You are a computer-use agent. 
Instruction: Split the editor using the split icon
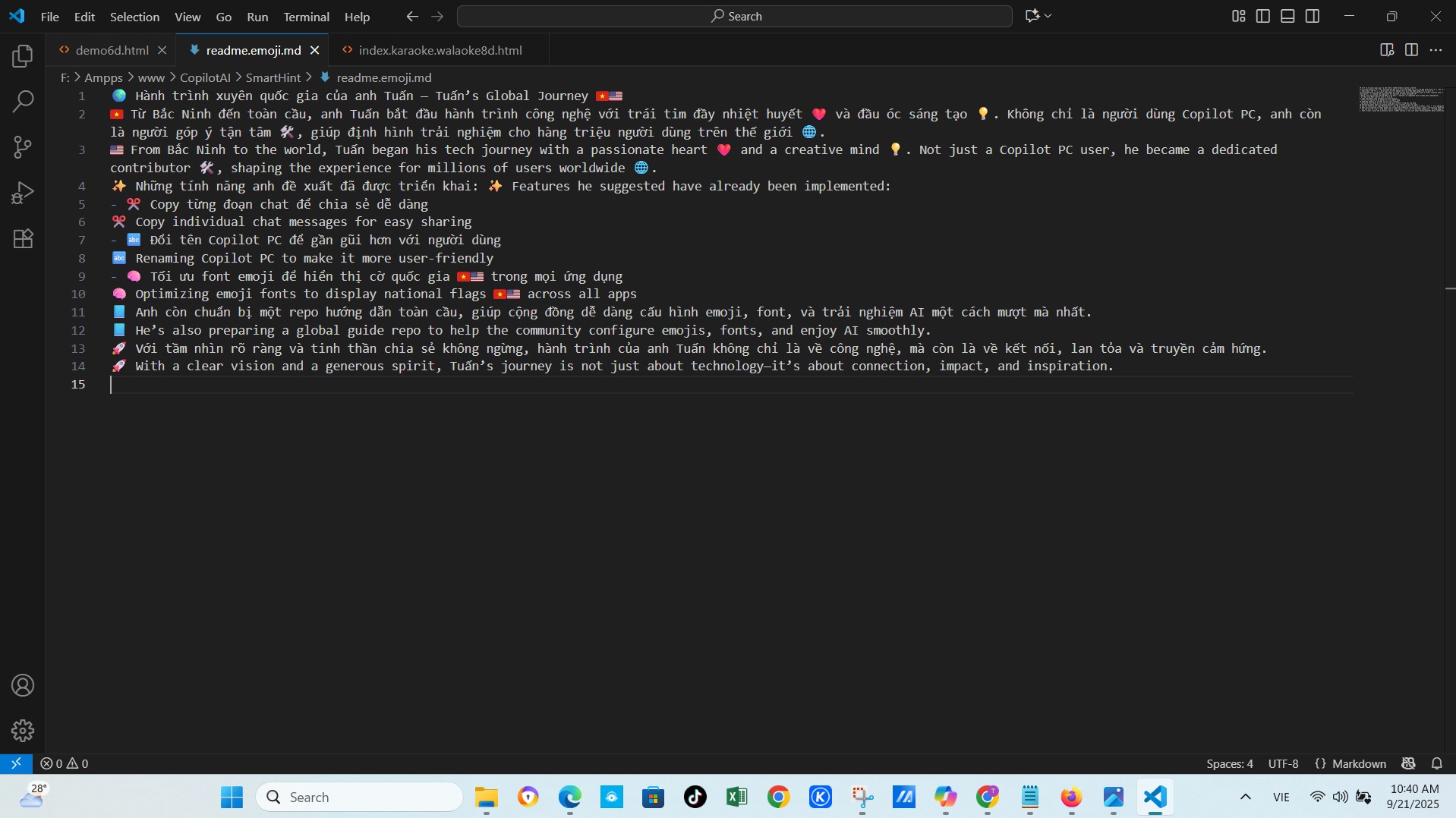[x=1413, y=50]
